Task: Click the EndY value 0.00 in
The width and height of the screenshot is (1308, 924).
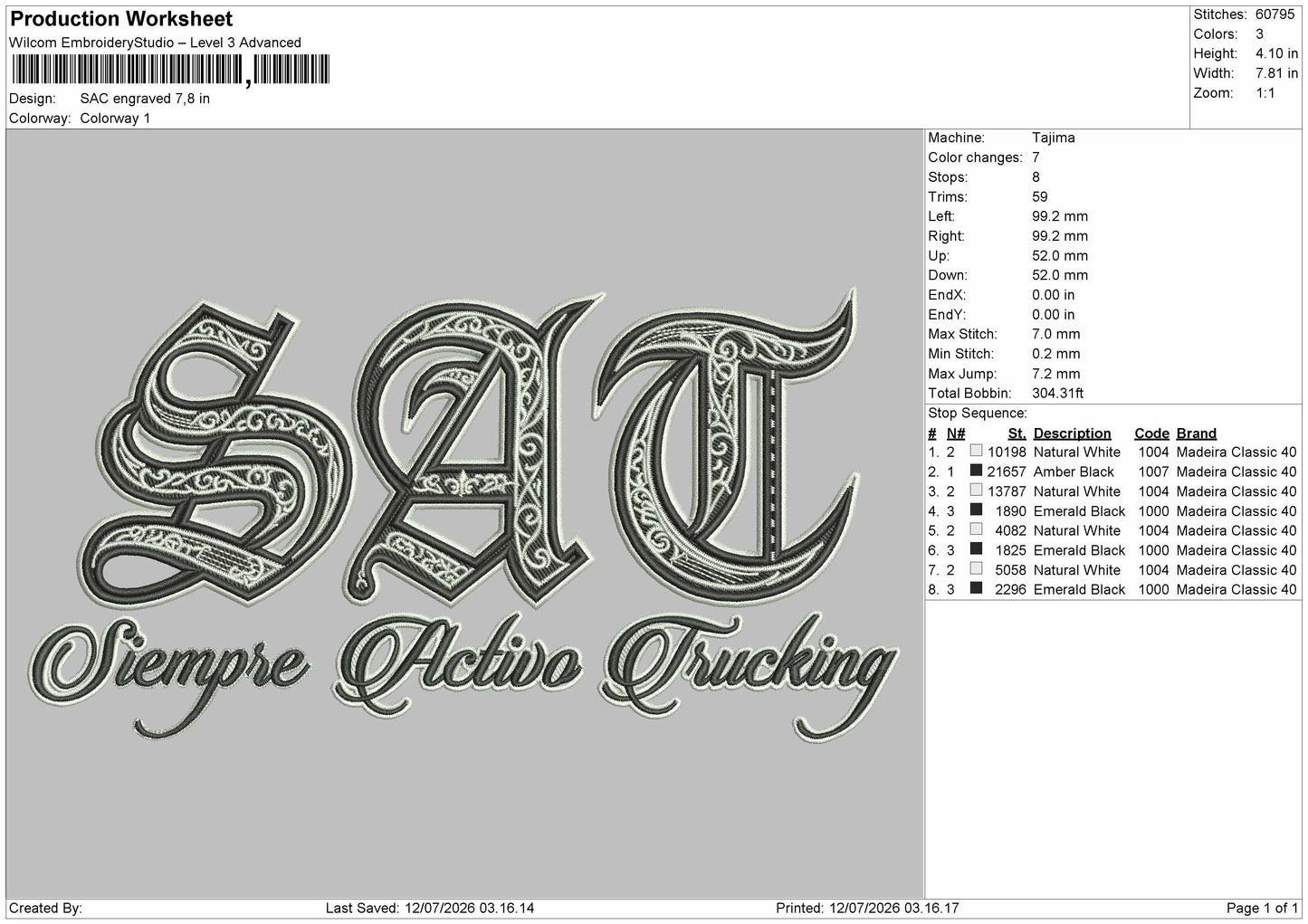Action: coord(1054,315)
